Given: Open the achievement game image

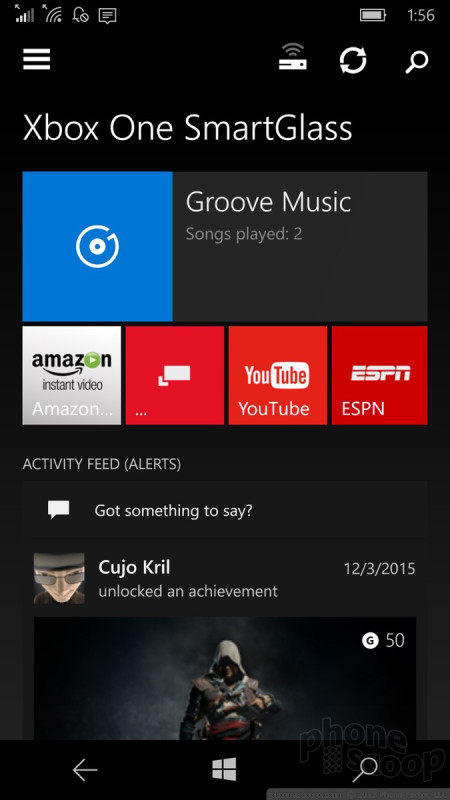Looking at the screenshot, I should click(x=225, y=679).
